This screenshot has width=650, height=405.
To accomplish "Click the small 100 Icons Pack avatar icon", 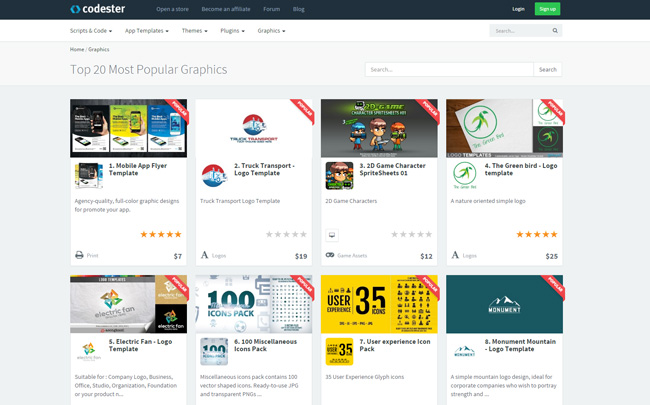I will 214,352.
